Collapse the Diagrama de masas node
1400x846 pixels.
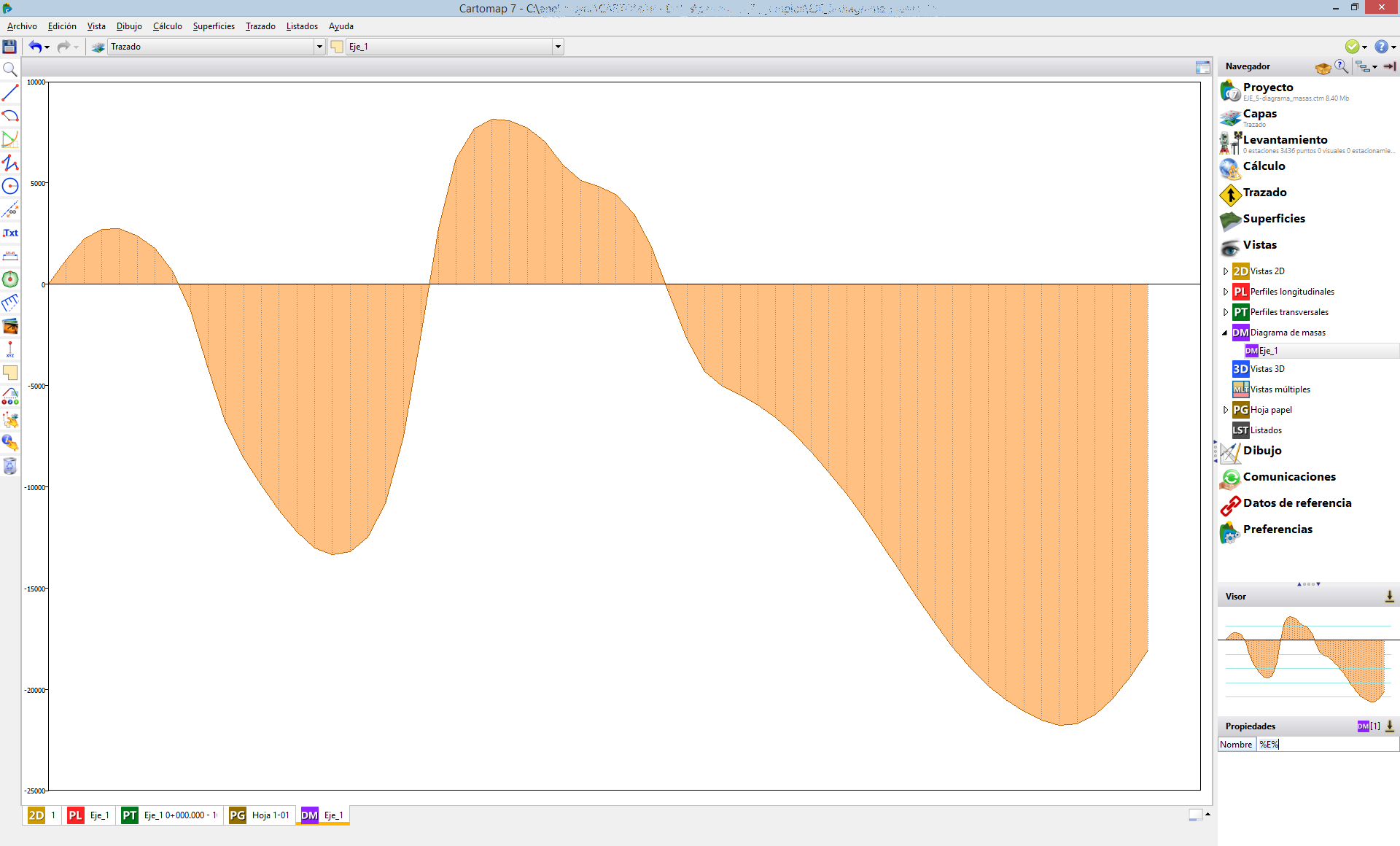(x=1225, y=333)
